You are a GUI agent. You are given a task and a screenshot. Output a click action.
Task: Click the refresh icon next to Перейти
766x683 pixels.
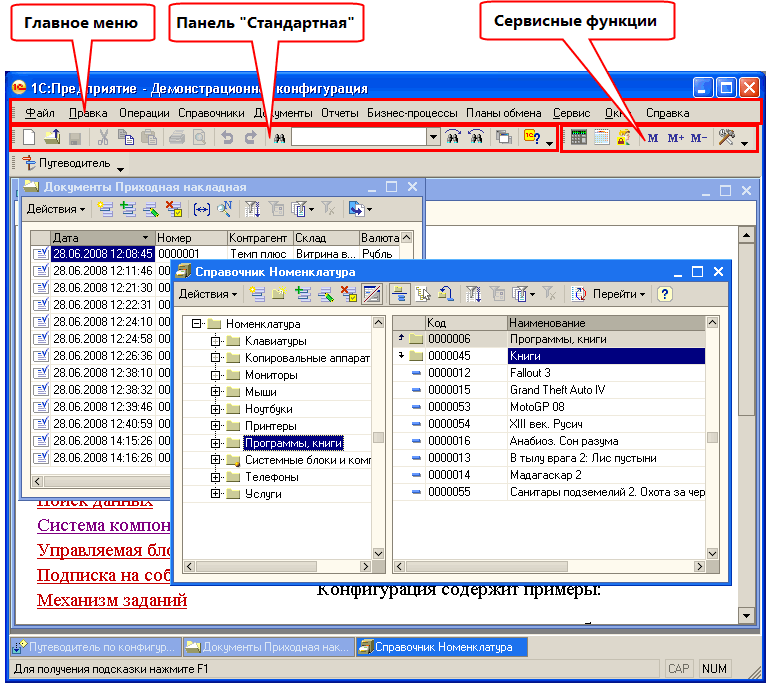[x=579, y=294]
